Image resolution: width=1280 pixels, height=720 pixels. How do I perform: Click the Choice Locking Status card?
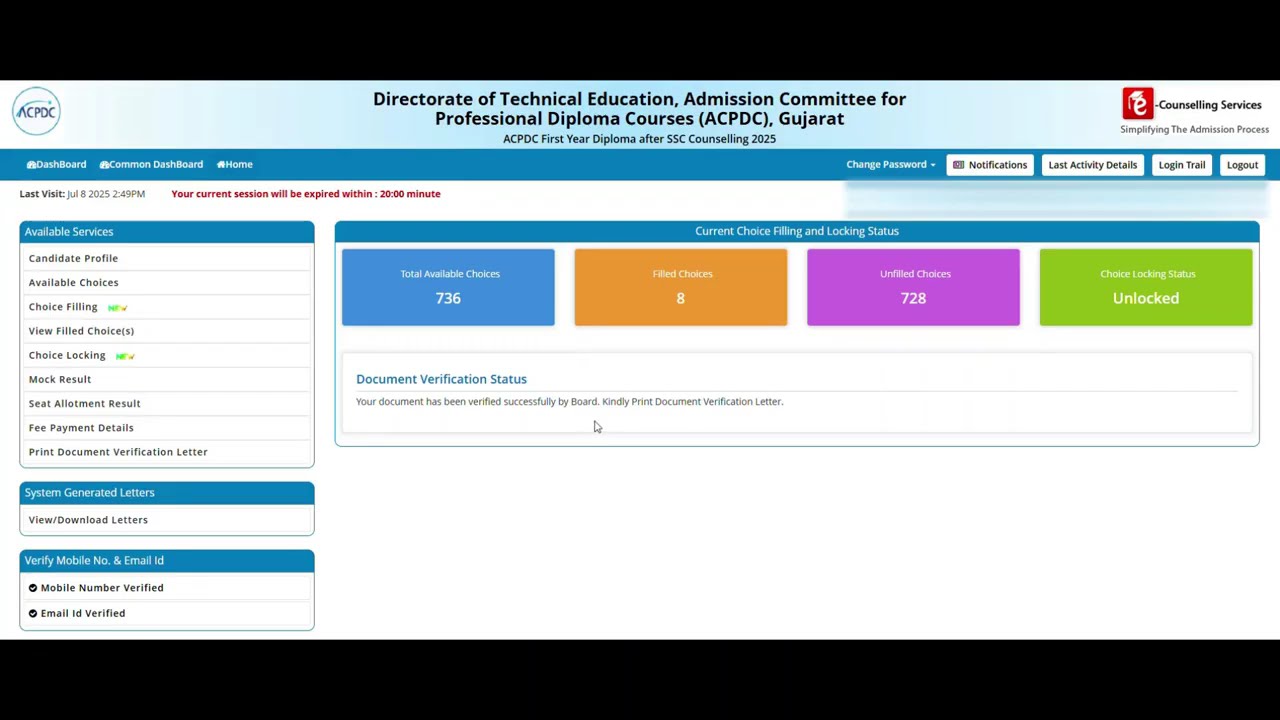point(1146,287)
